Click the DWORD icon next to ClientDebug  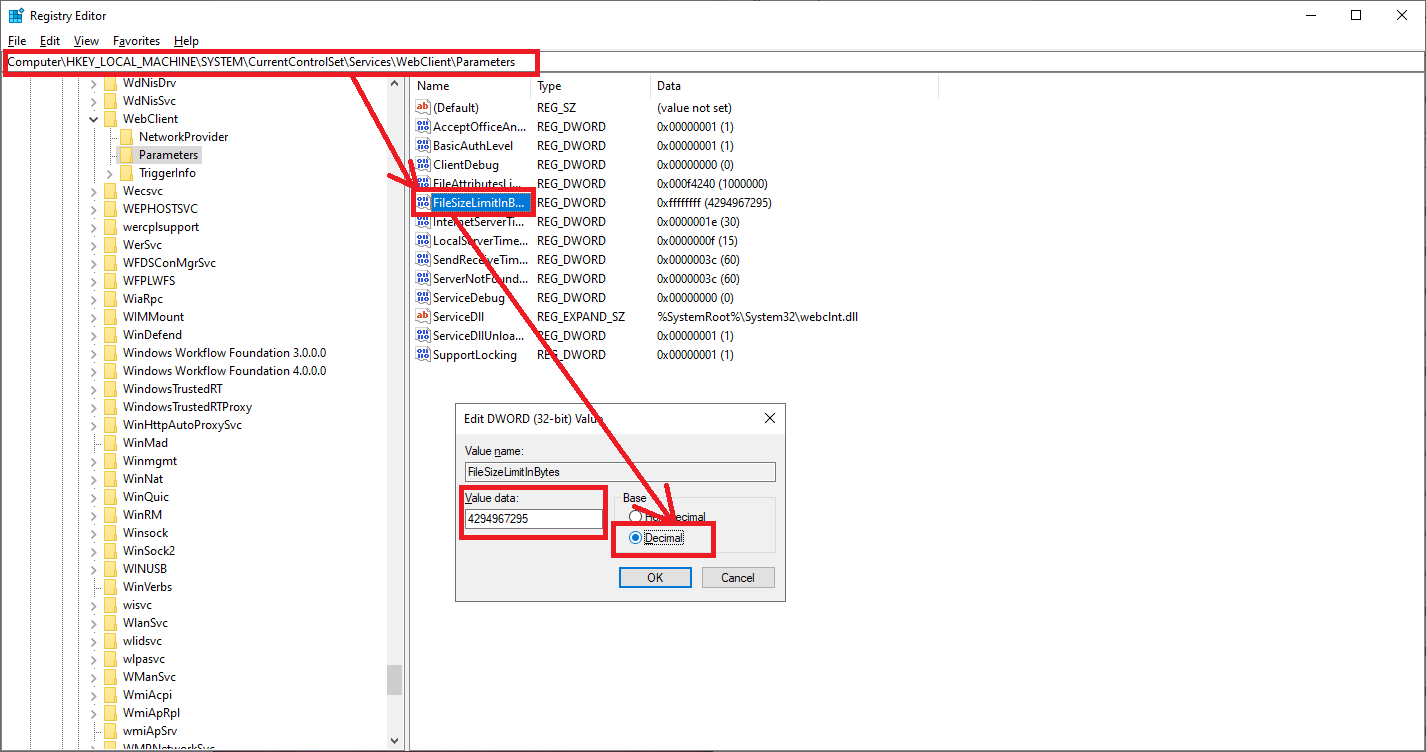point(422,165)
